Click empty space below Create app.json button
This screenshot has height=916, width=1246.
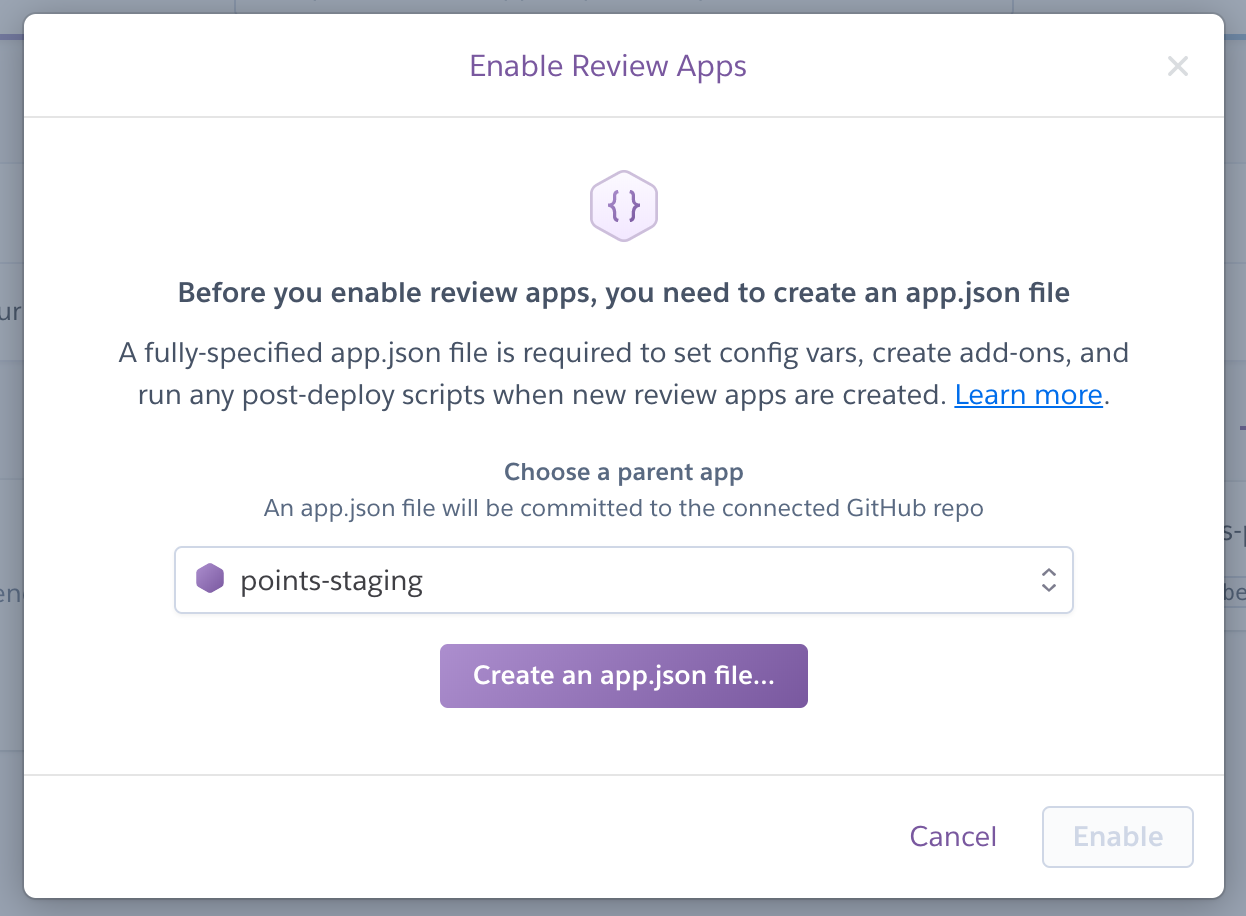623,741
